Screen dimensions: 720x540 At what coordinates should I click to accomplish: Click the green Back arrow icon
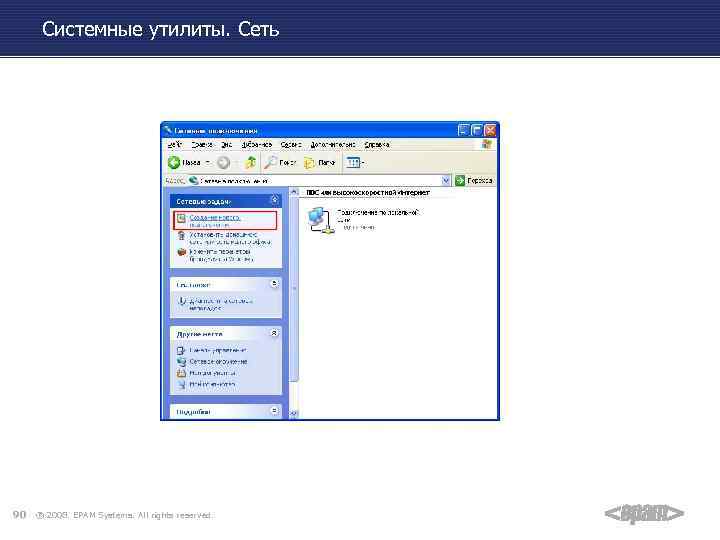[x=174, y=162]
